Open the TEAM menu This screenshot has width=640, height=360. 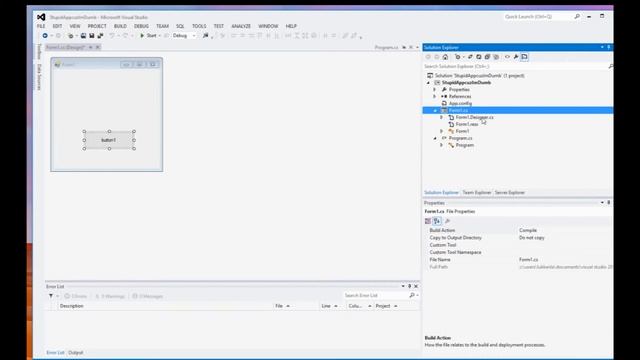tap(162, 26)
